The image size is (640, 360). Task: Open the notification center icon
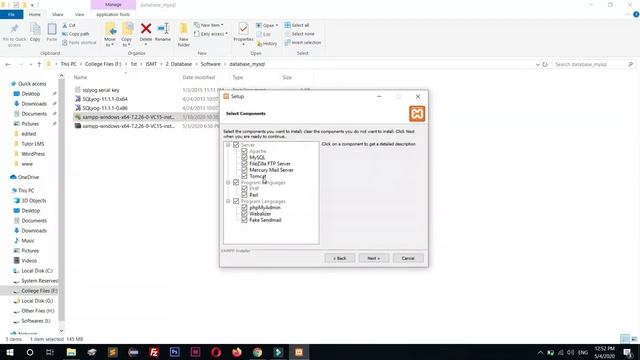(x=627, y=352)
